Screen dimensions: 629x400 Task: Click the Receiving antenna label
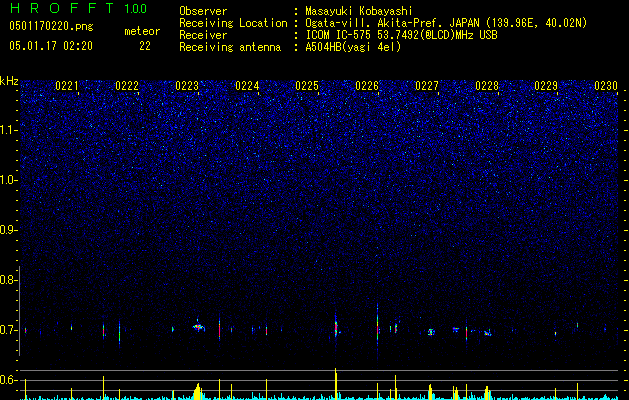click(x=230, y=47)
